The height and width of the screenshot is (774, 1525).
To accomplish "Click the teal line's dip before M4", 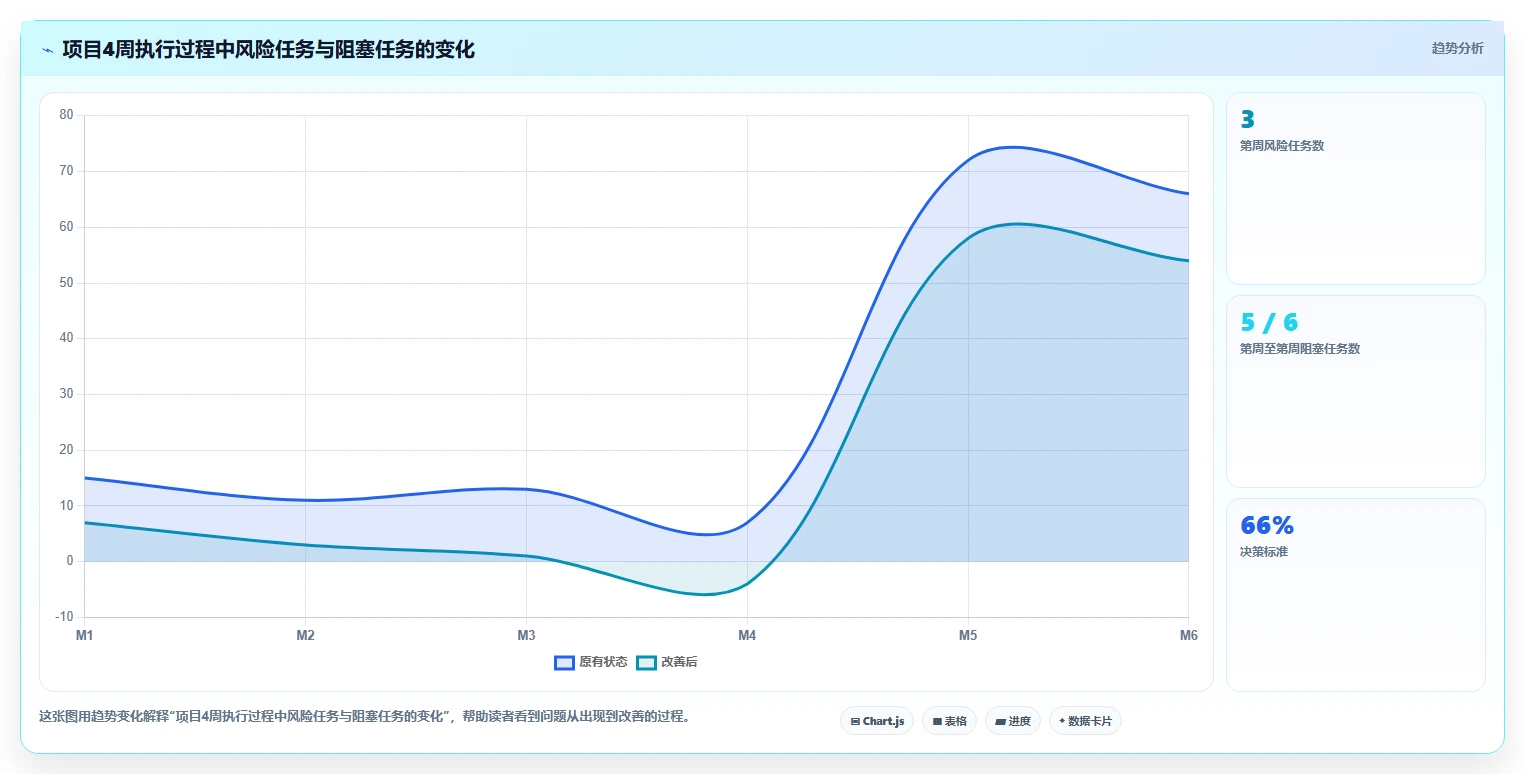I will tap(706, 594).
